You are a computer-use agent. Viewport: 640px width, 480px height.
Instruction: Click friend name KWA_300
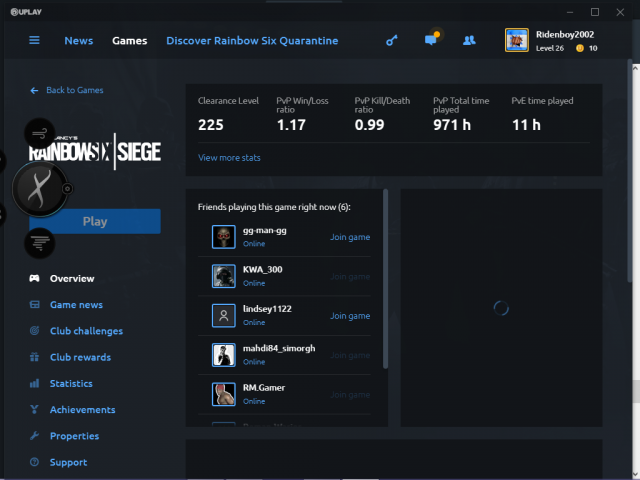tap(262, 269)
